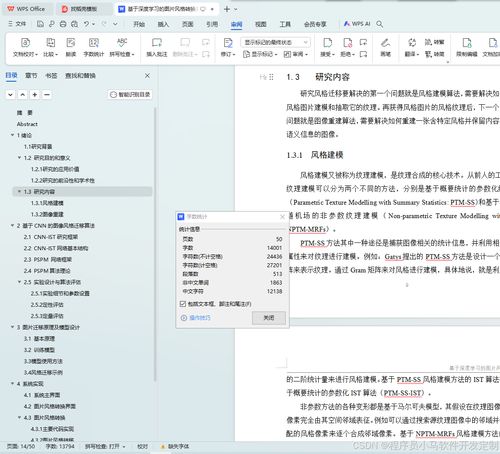Viewport: 500px width, 454px height.
Task: Go to 1.1研究背景 in outline
Action: (x=38, y=146)
